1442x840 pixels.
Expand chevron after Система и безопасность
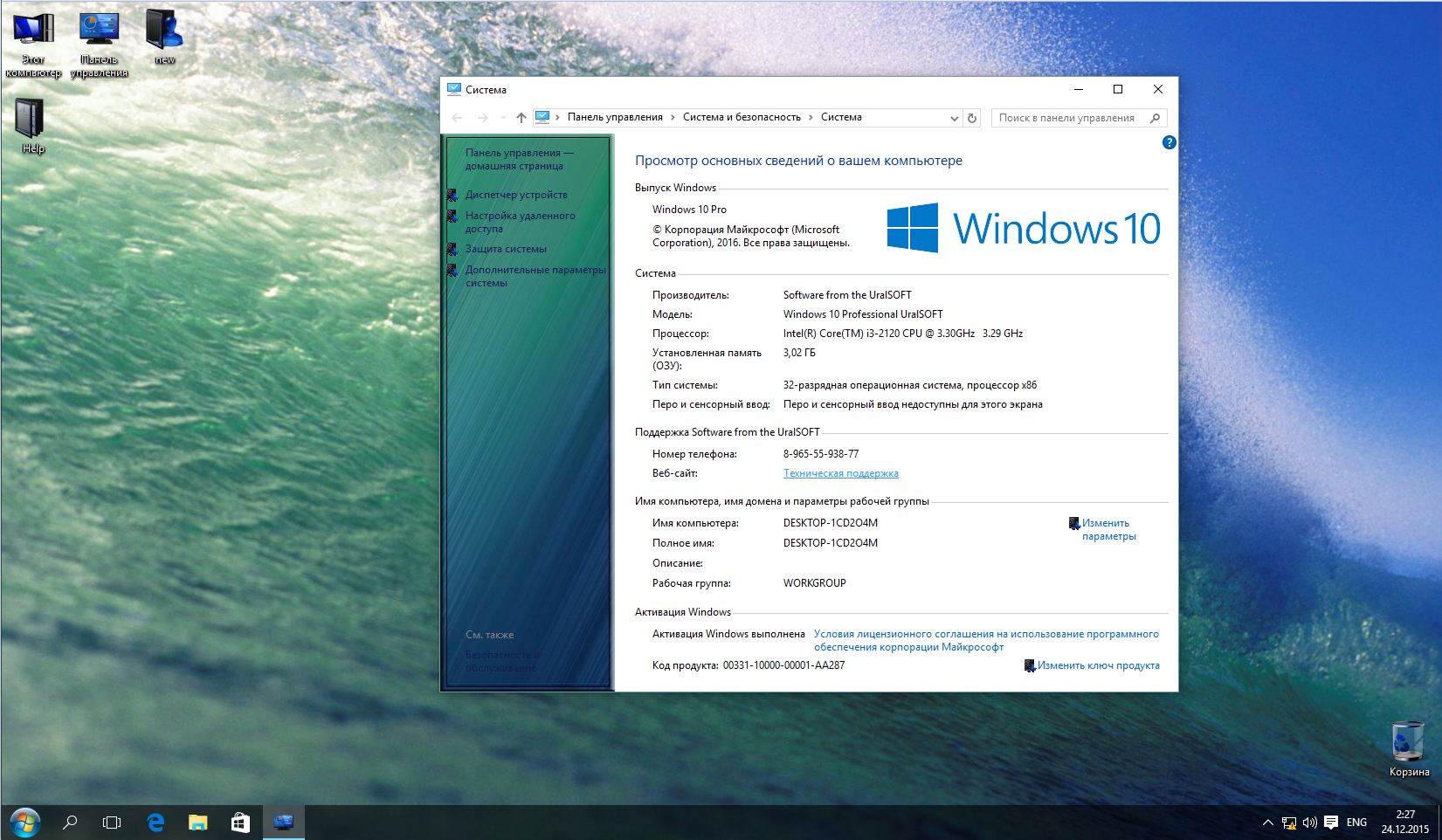point(811,117)
